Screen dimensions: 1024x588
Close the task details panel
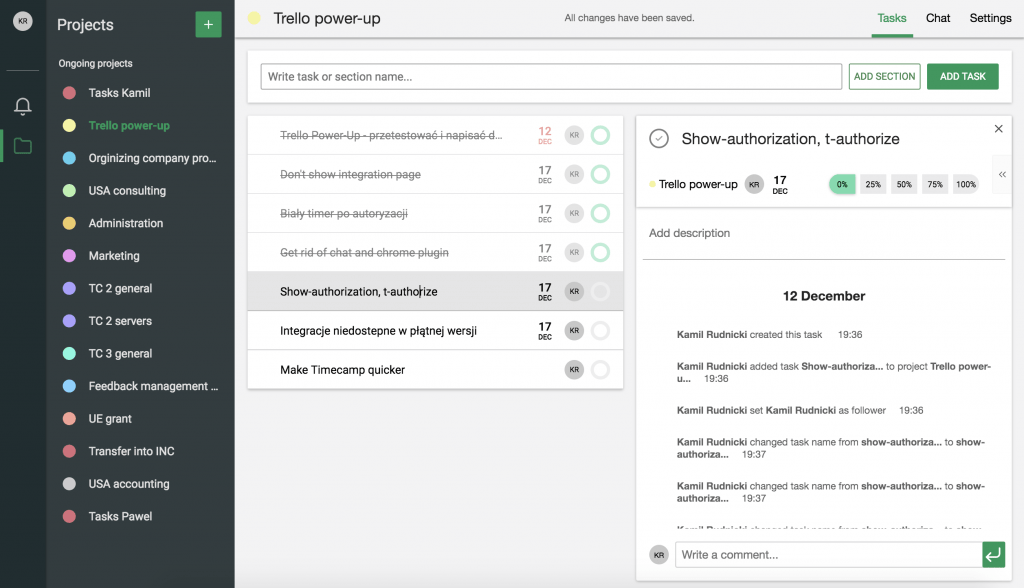tap(999, 129)
